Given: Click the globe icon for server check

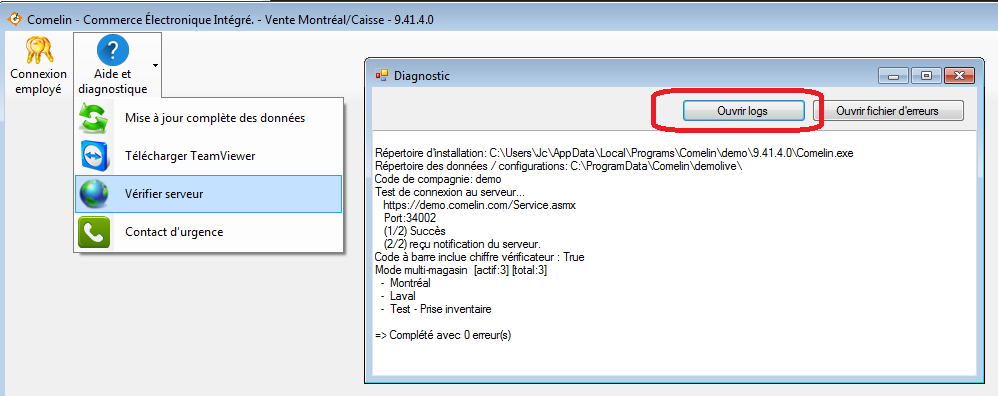Looking at the screenshot, I should coord(95,195).
